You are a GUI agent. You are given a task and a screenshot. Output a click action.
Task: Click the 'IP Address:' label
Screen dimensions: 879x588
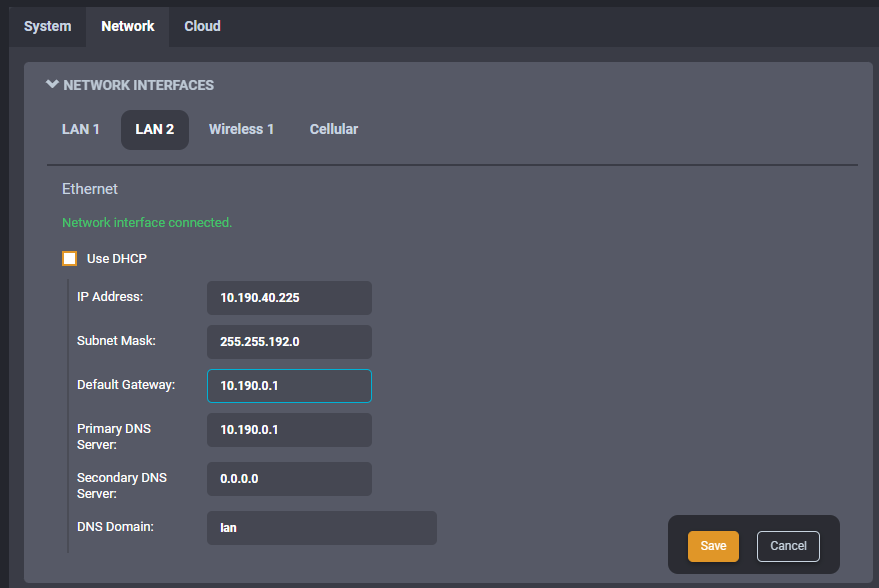click(x=110, y=297)
